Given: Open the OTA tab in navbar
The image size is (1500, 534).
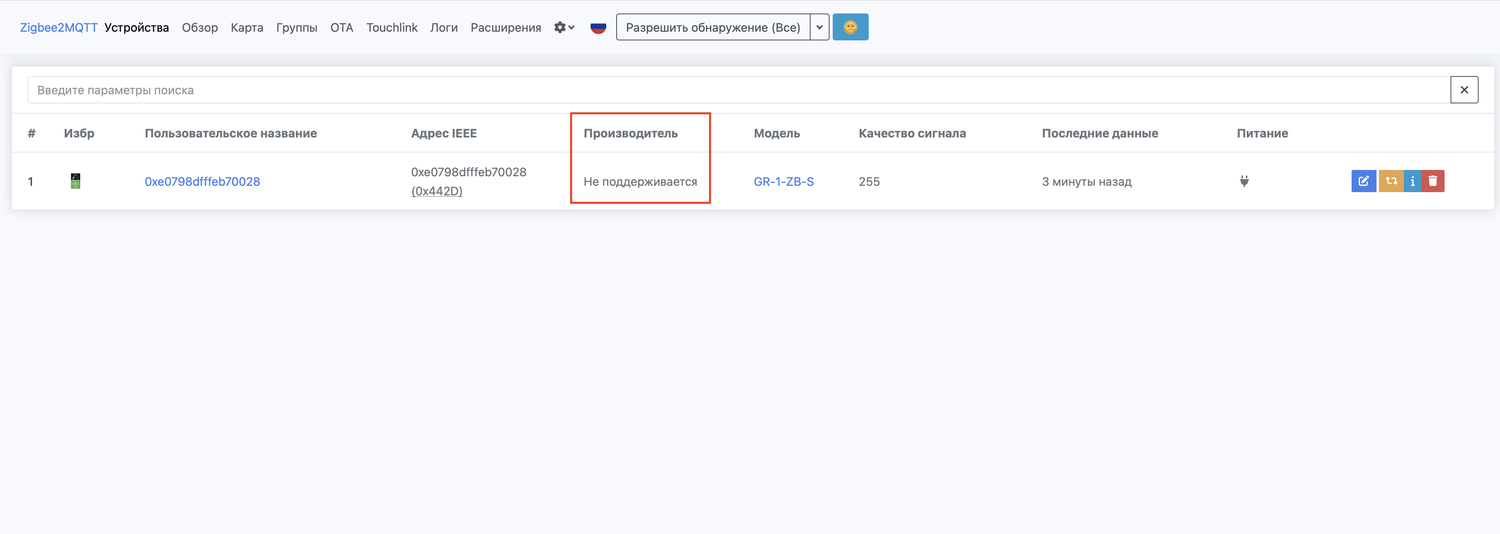Looking at the screenshot, I should [x=342, y=28].
